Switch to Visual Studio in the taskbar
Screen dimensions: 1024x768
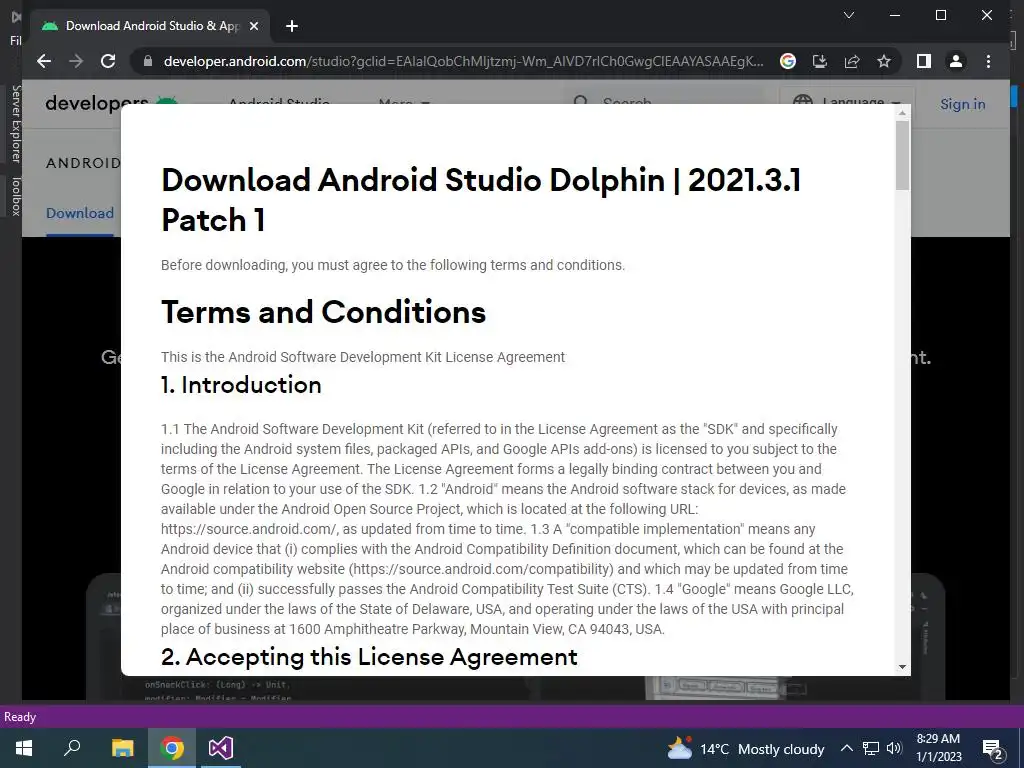[220, 748]
